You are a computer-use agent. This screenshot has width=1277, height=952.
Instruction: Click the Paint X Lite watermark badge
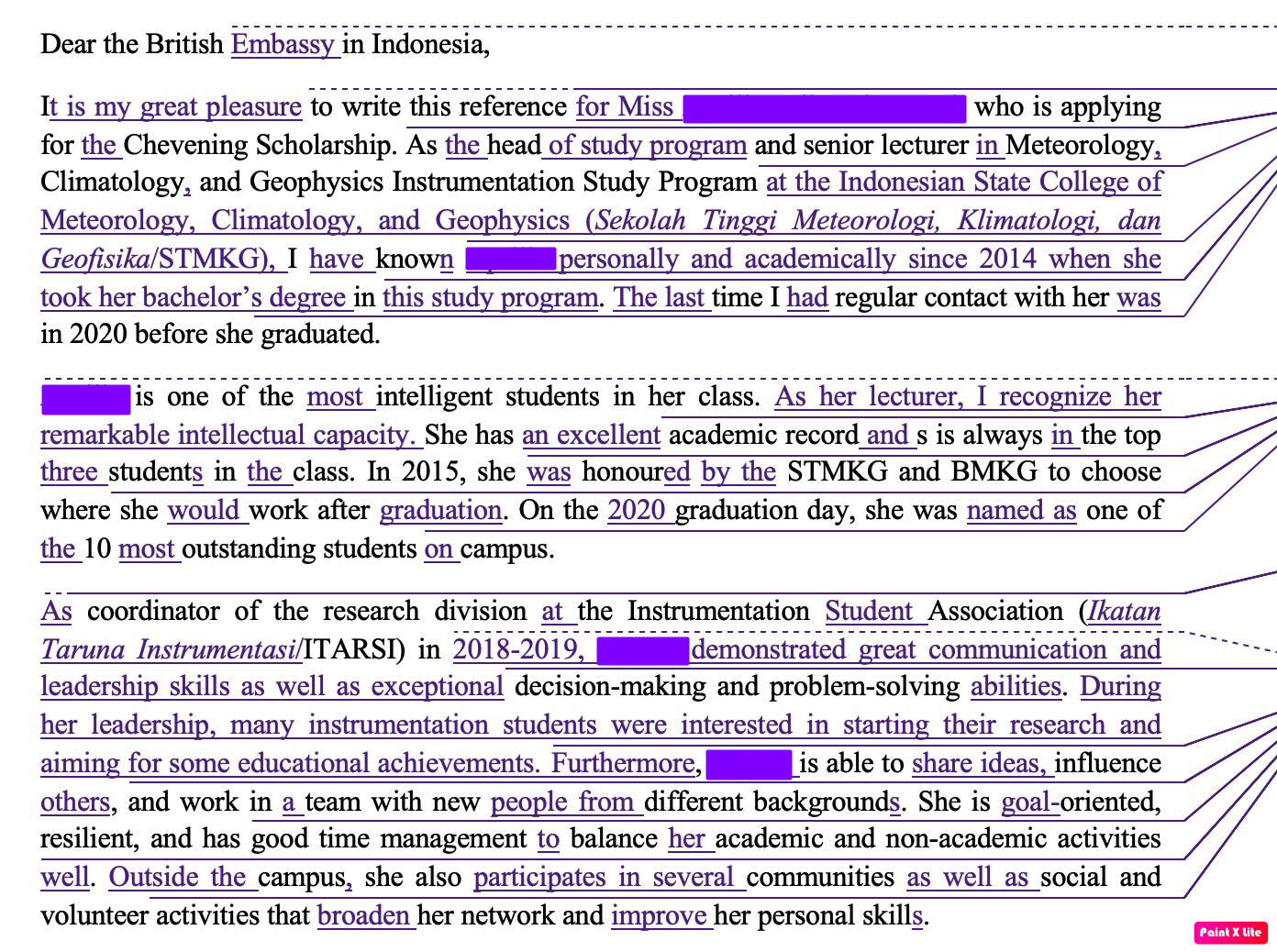(1230, 933)
